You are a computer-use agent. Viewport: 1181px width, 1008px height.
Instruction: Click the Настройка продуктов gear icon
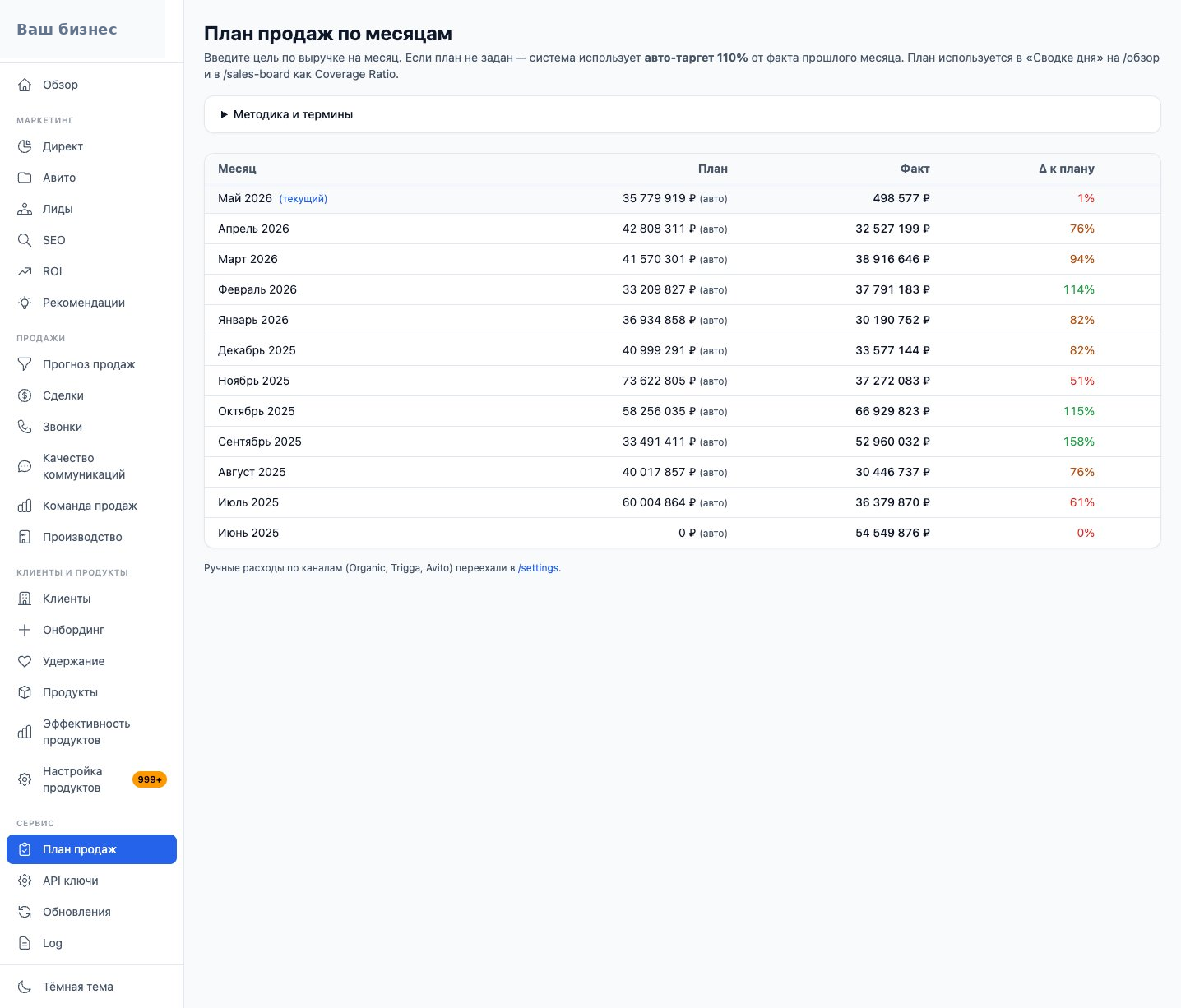click(x=25, y=779)
